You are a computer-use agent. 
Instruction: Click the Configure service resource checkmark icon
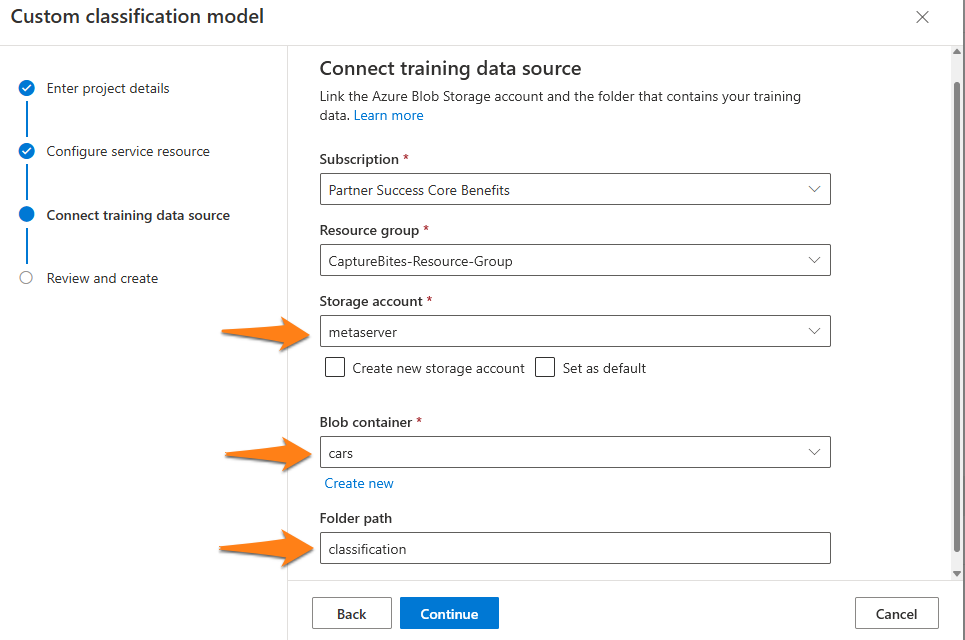click(x=26, y=151)
